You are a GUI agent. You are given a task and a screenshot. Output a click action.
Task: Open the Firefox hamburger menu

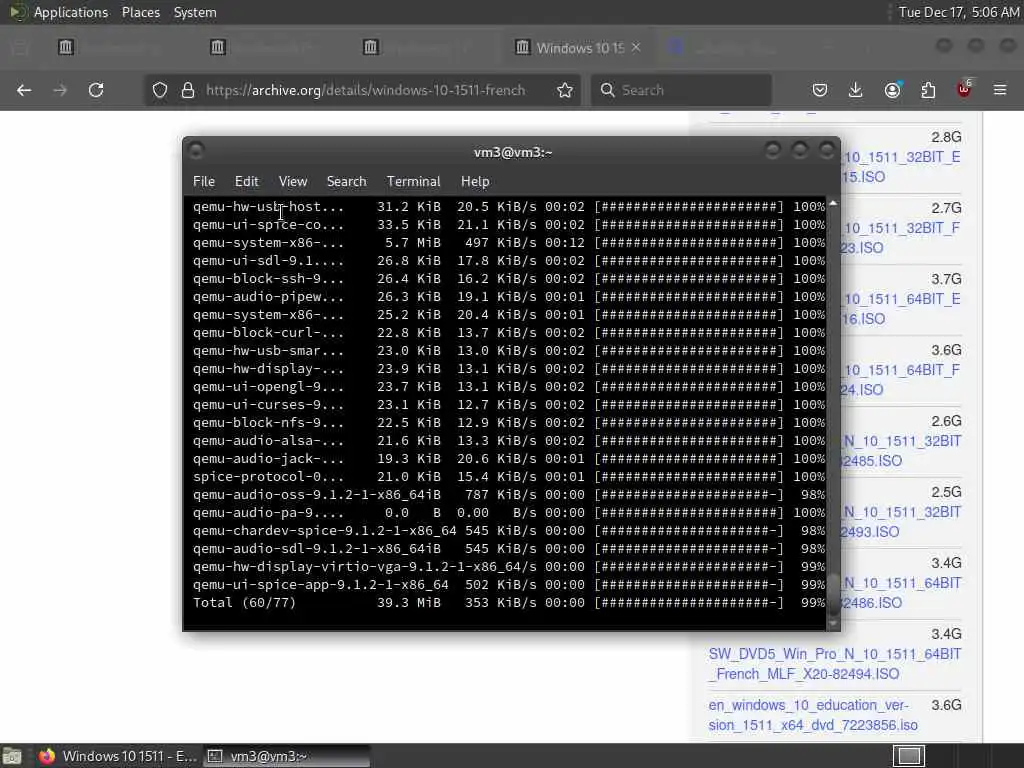pyautogui.click(x=1000, y=90)
